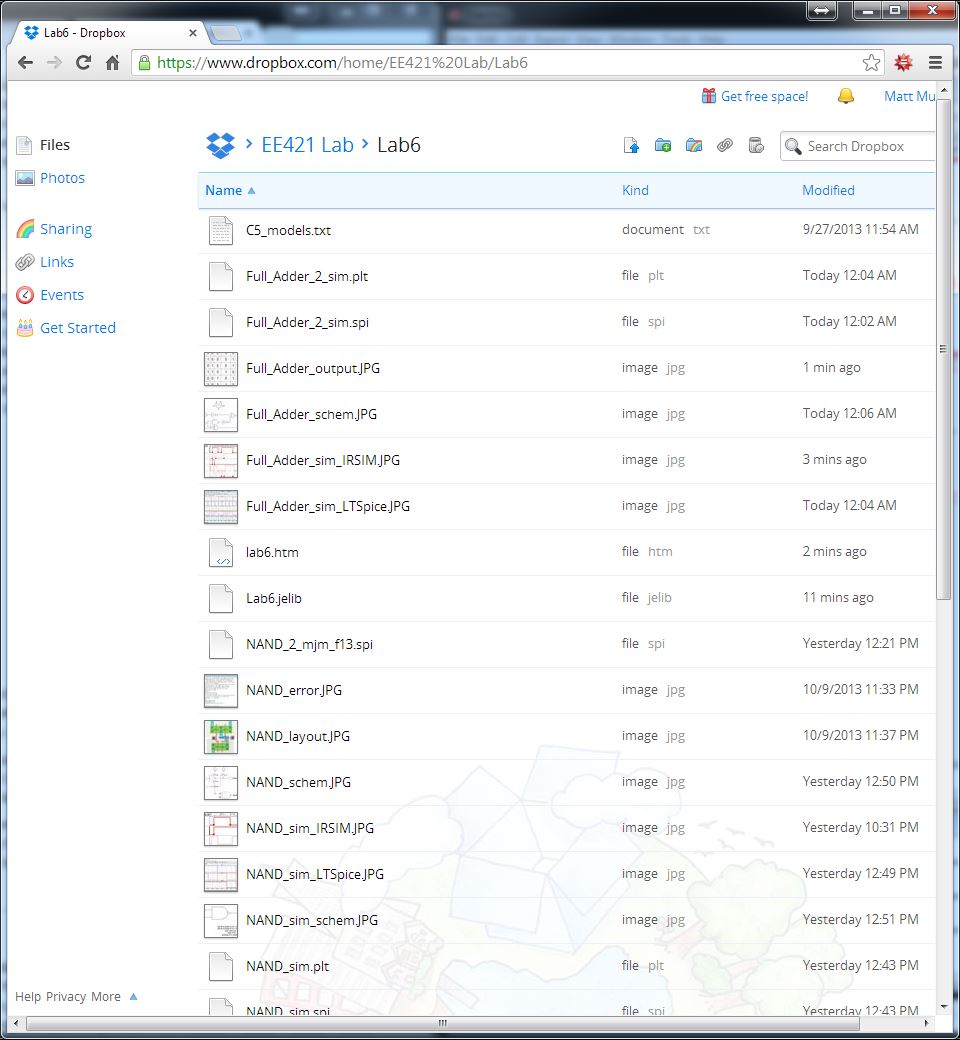This screenshot has width=960, height=1040.
Task: Click the Sharing rainbow icon in sidebar
Action: pyautogui.click(x=25, y=229)
